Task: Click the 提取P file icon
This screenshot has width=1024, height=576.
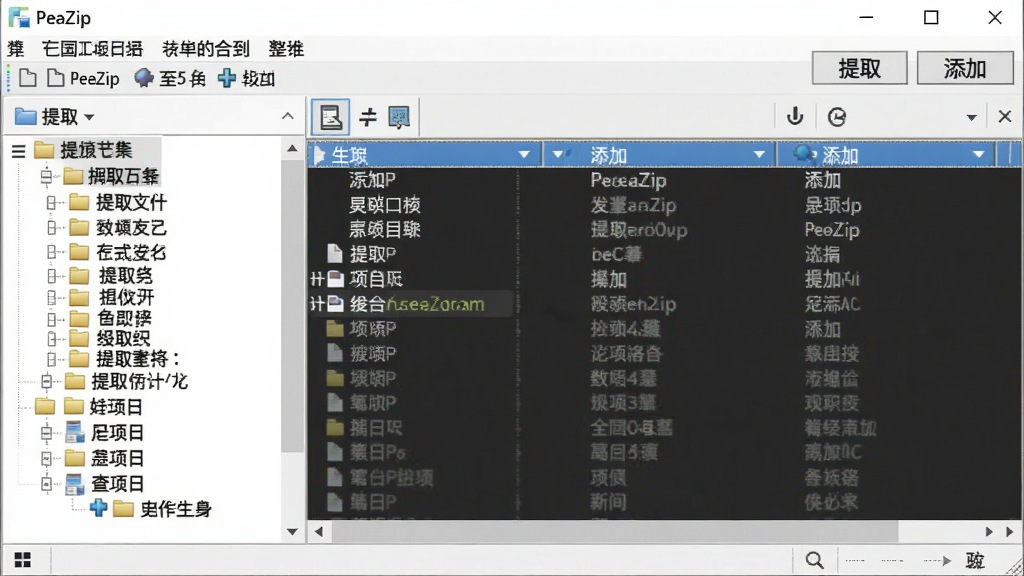Action: click(334, 253)
